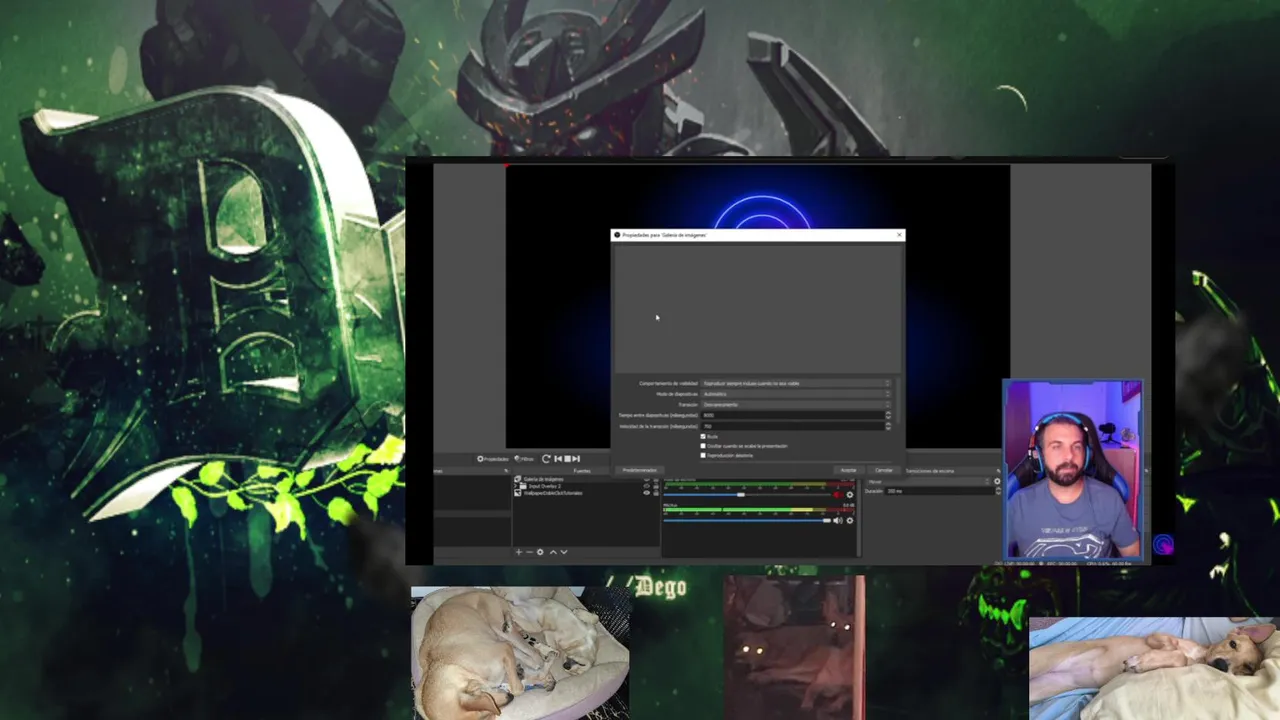Restart the slideshow with circular arrow icon

coord(546,459)
